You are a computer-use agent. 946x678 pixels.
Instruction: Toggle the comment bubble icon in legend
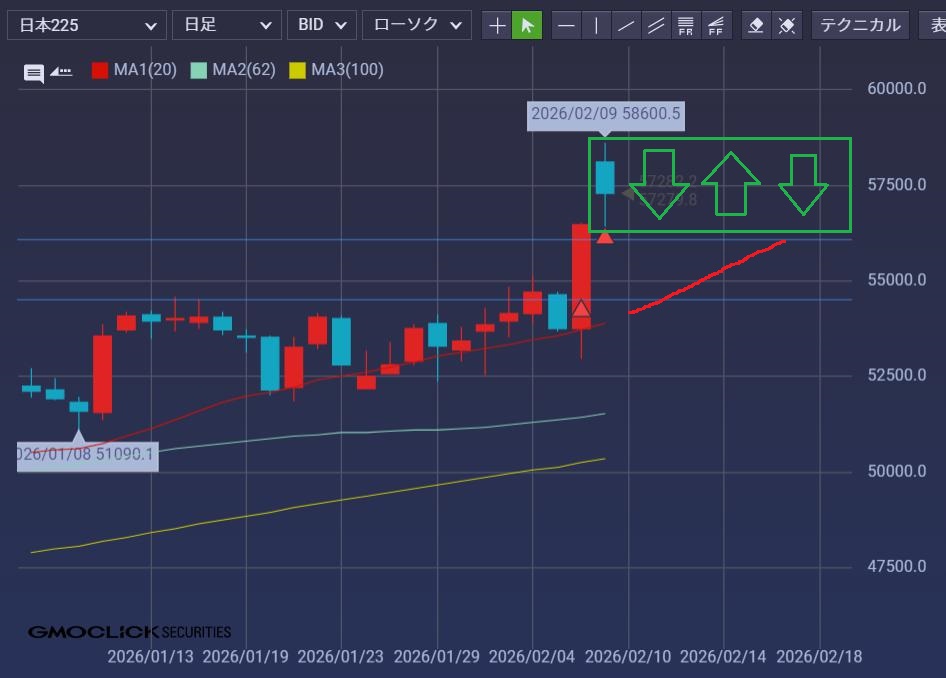34,72
